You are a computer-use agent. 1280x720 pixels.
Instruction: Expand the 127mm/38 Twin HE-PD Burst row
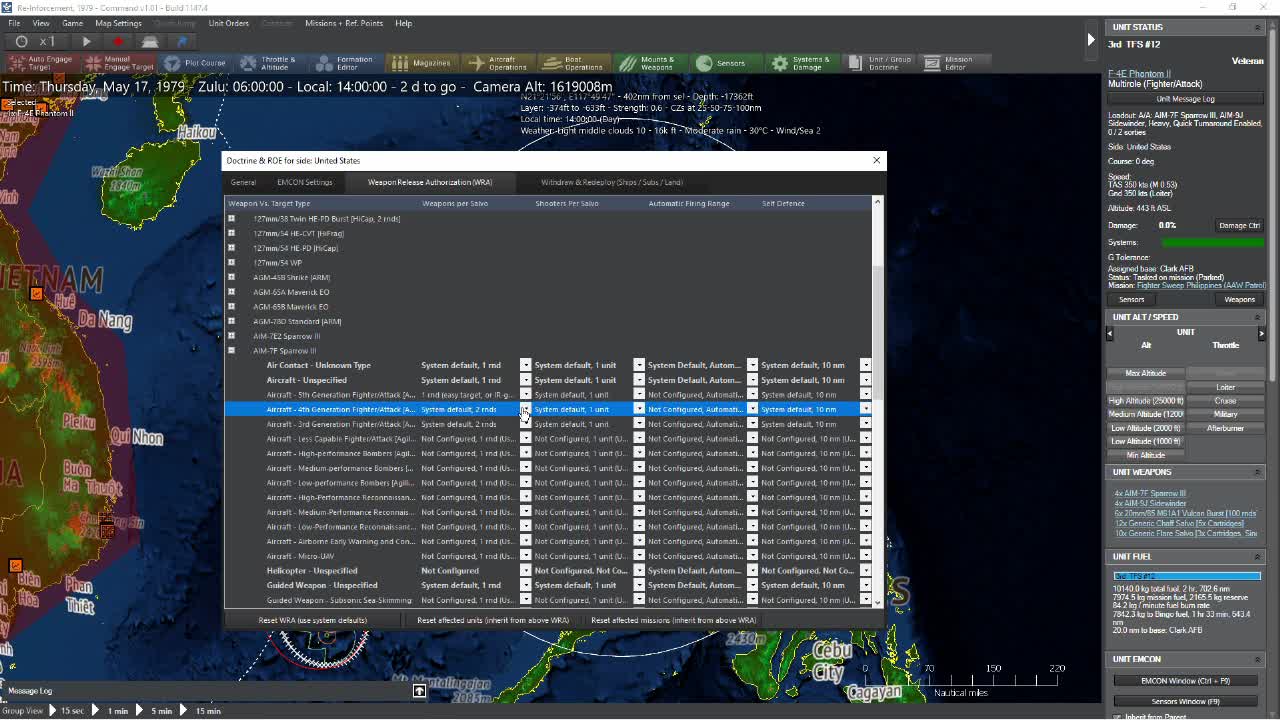pyautogui.click(x=231, y=218)
